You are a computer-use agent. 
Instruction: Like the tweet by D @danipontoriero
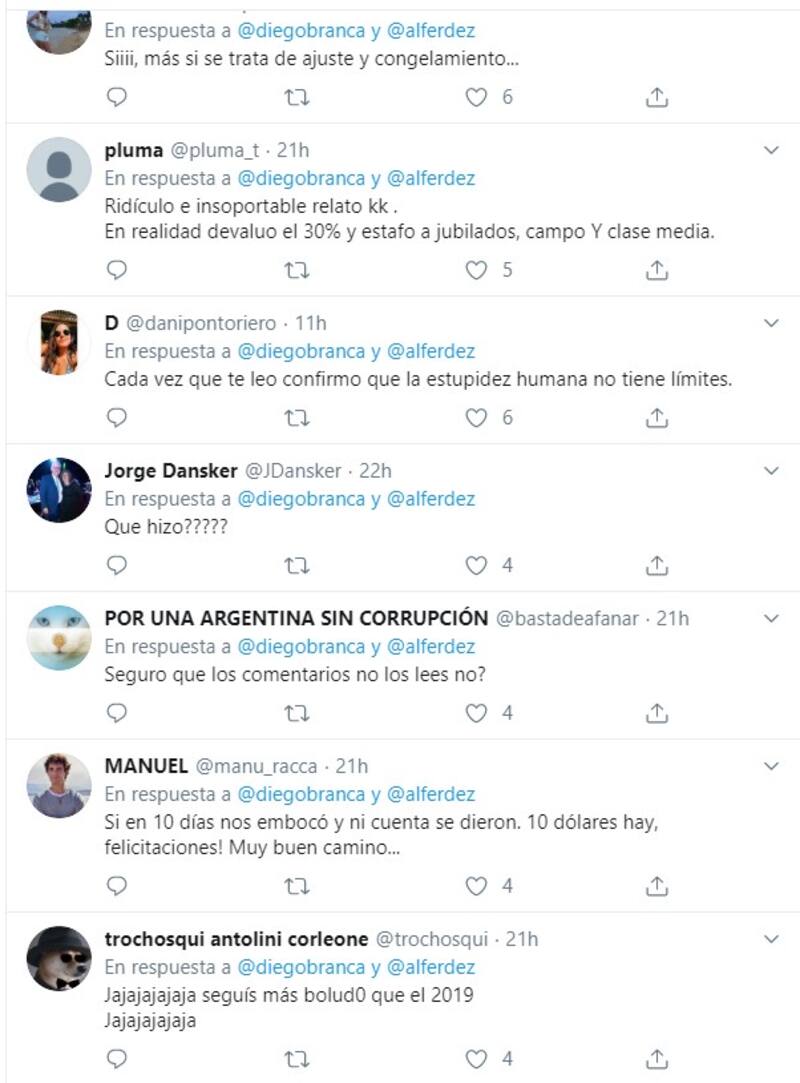pos(477,418)
